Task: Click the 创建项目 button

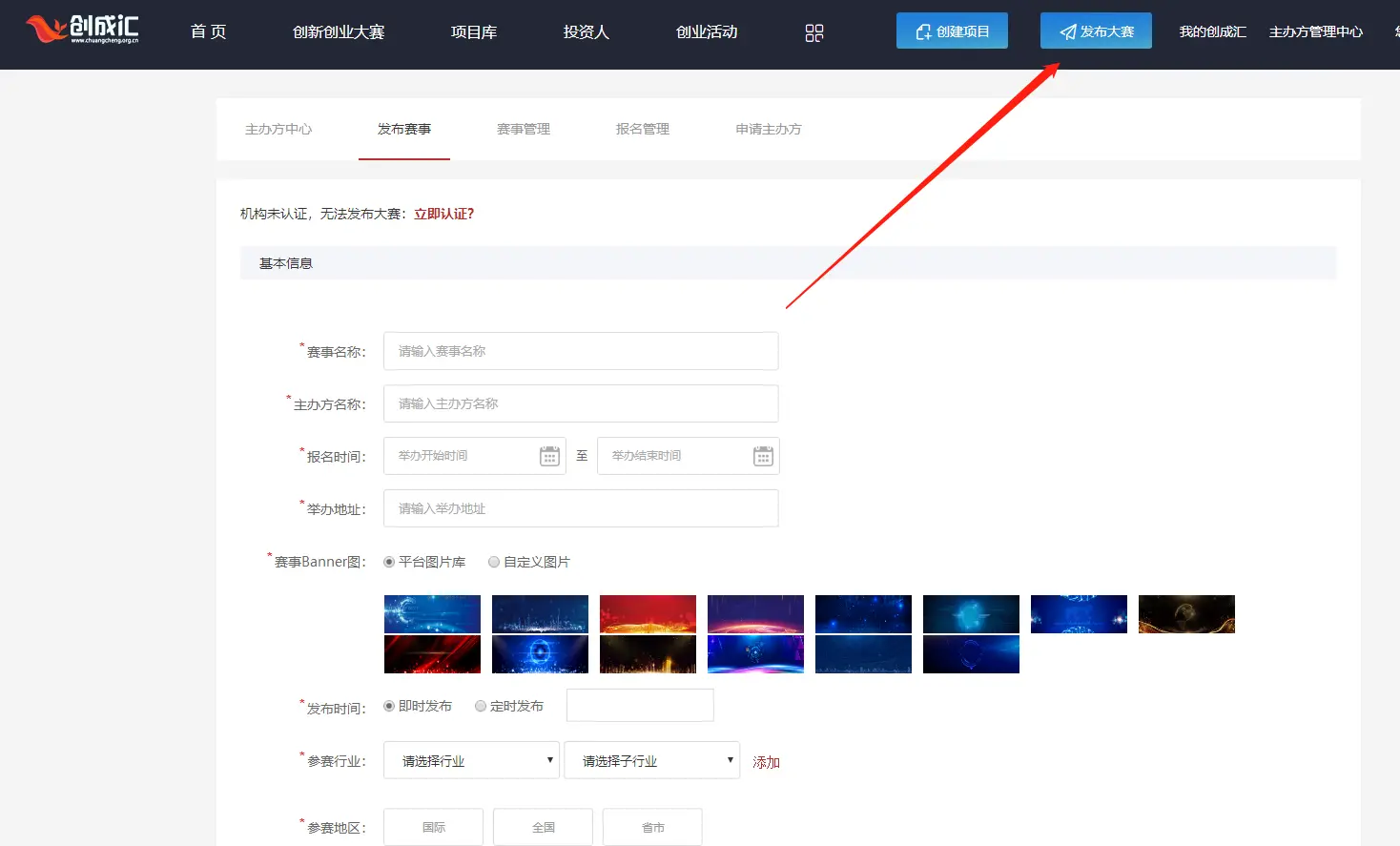Action: pos(952,31)
